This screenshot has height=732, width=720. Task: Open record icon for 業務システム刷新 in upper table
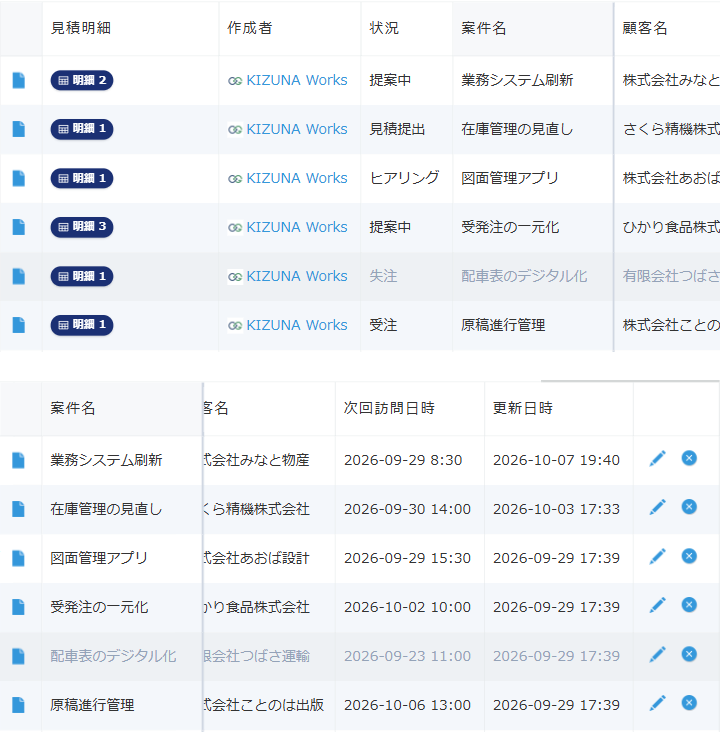coord(19,80)
